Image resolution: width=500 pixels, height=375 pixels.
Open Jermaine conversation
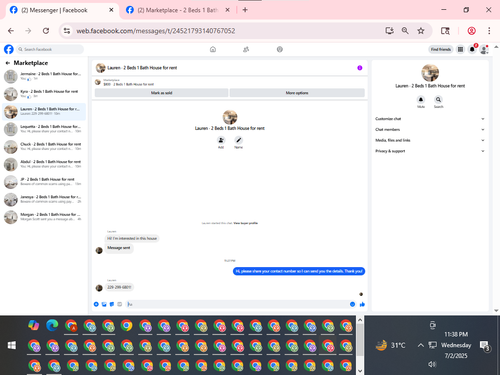(44, 76)
